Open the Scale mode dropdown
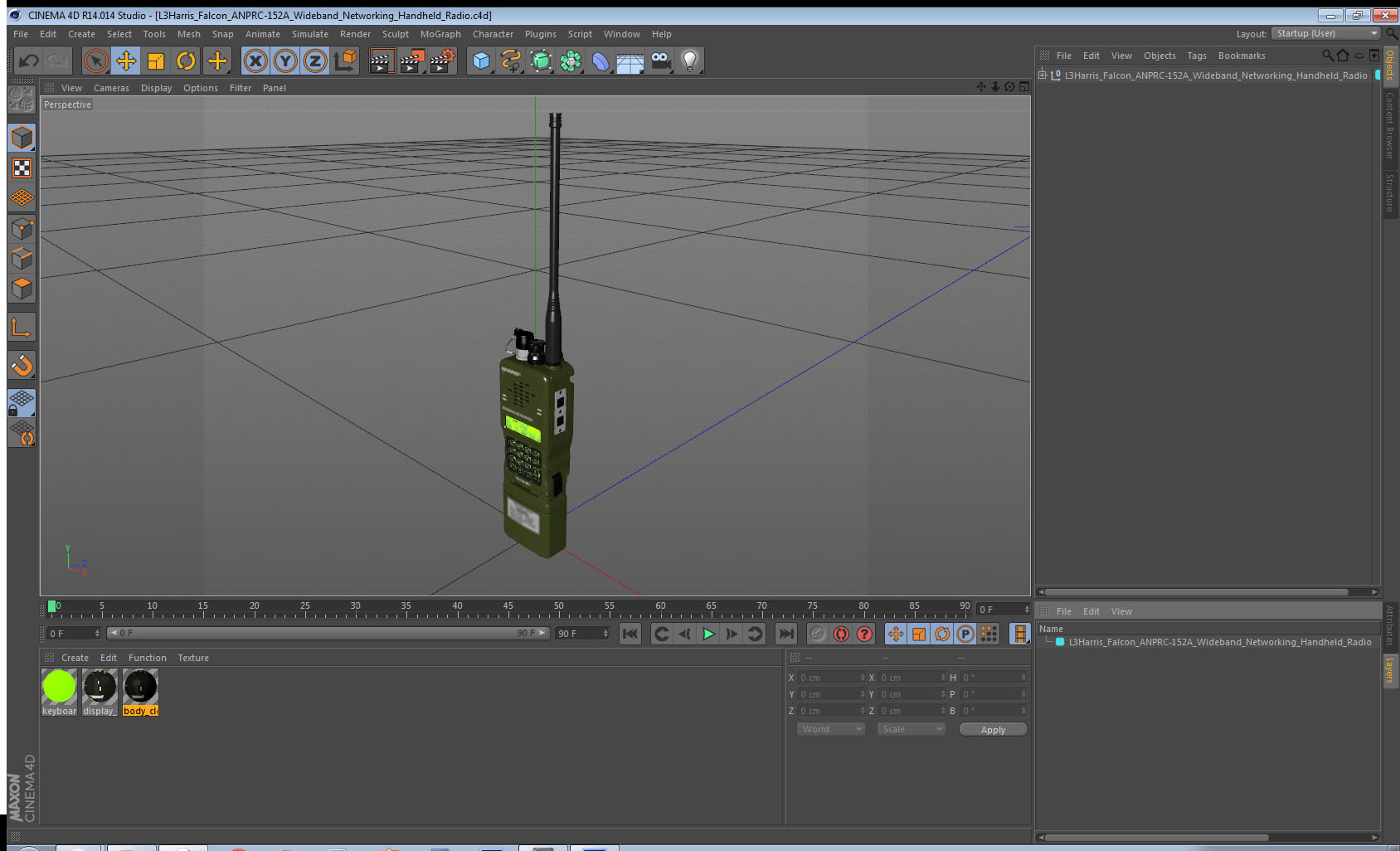1400x851 pixels. pos(911,729)
